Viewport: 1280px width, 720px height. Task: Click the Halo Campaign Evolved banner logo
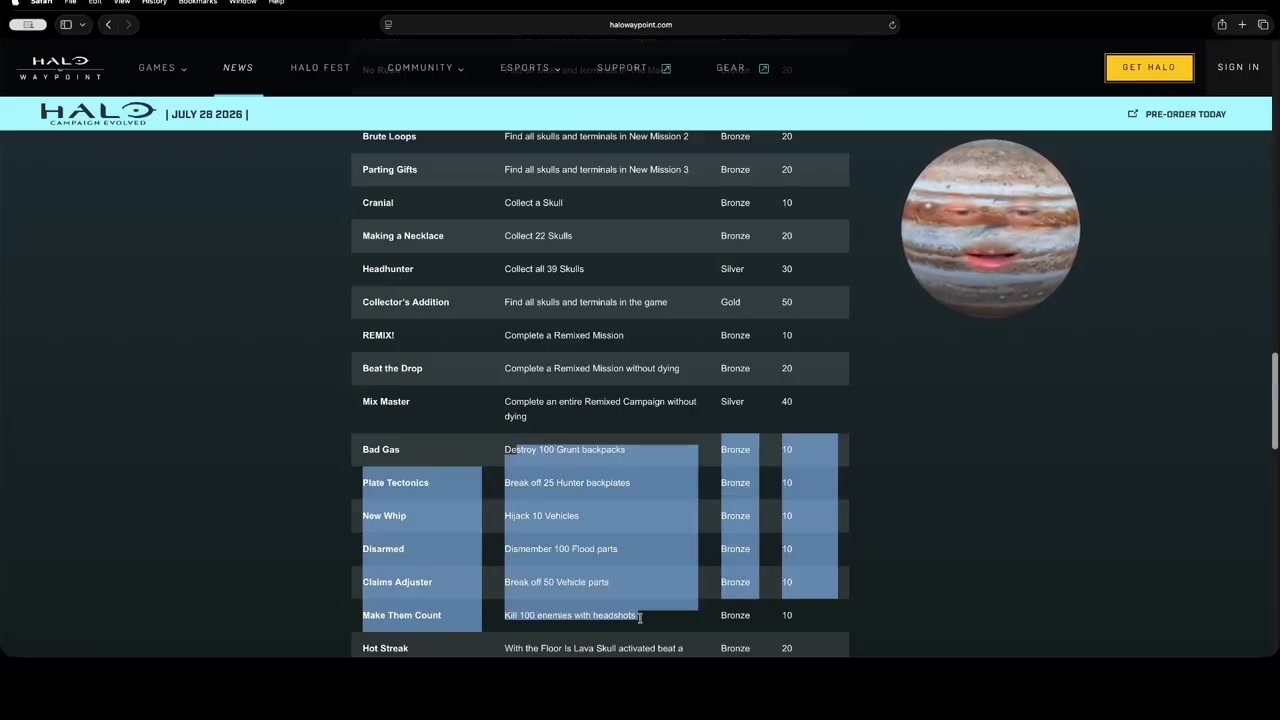[98, 113]
